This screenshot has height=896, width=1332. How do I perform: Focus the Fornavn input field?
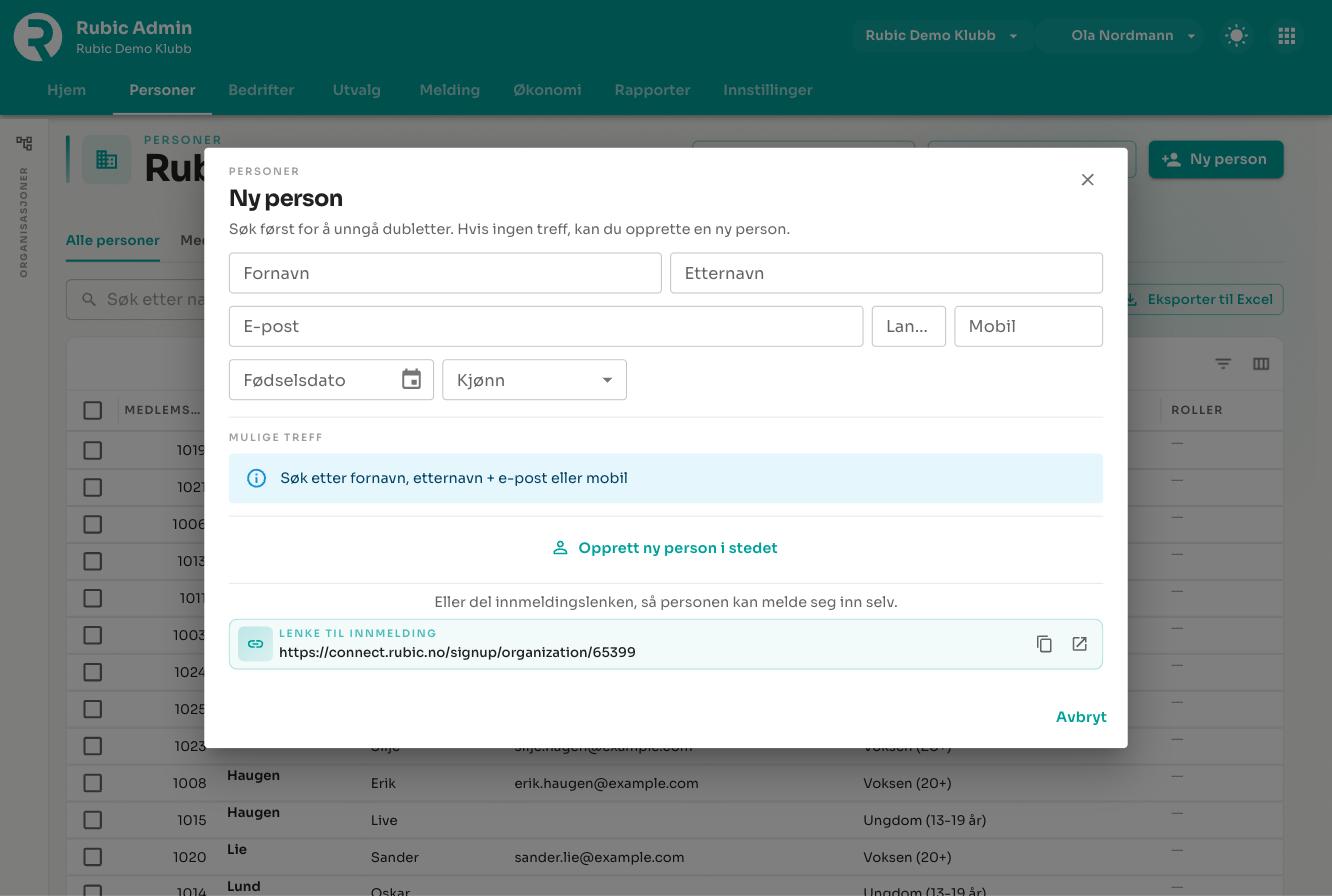[445, 273]
